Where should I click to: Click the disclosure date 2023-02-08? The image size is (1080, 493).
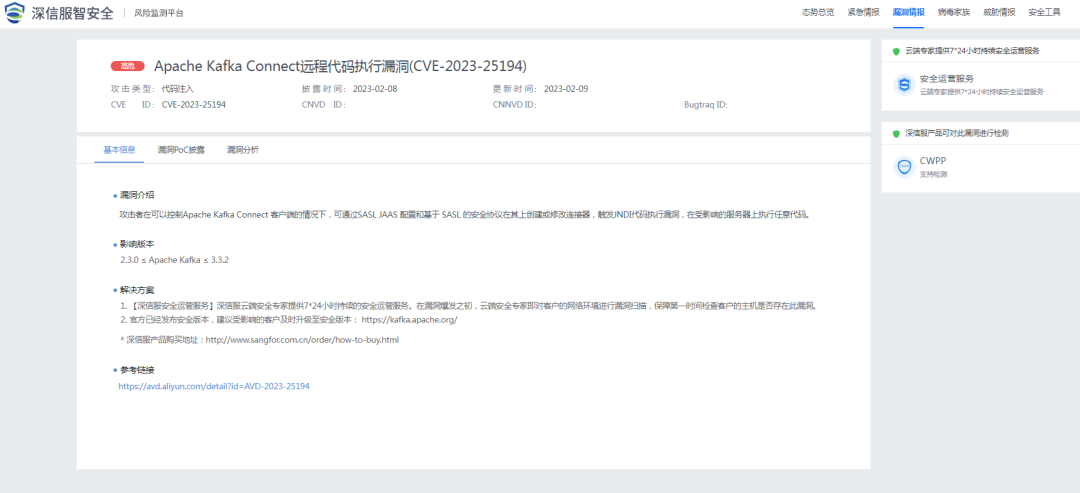375,89
